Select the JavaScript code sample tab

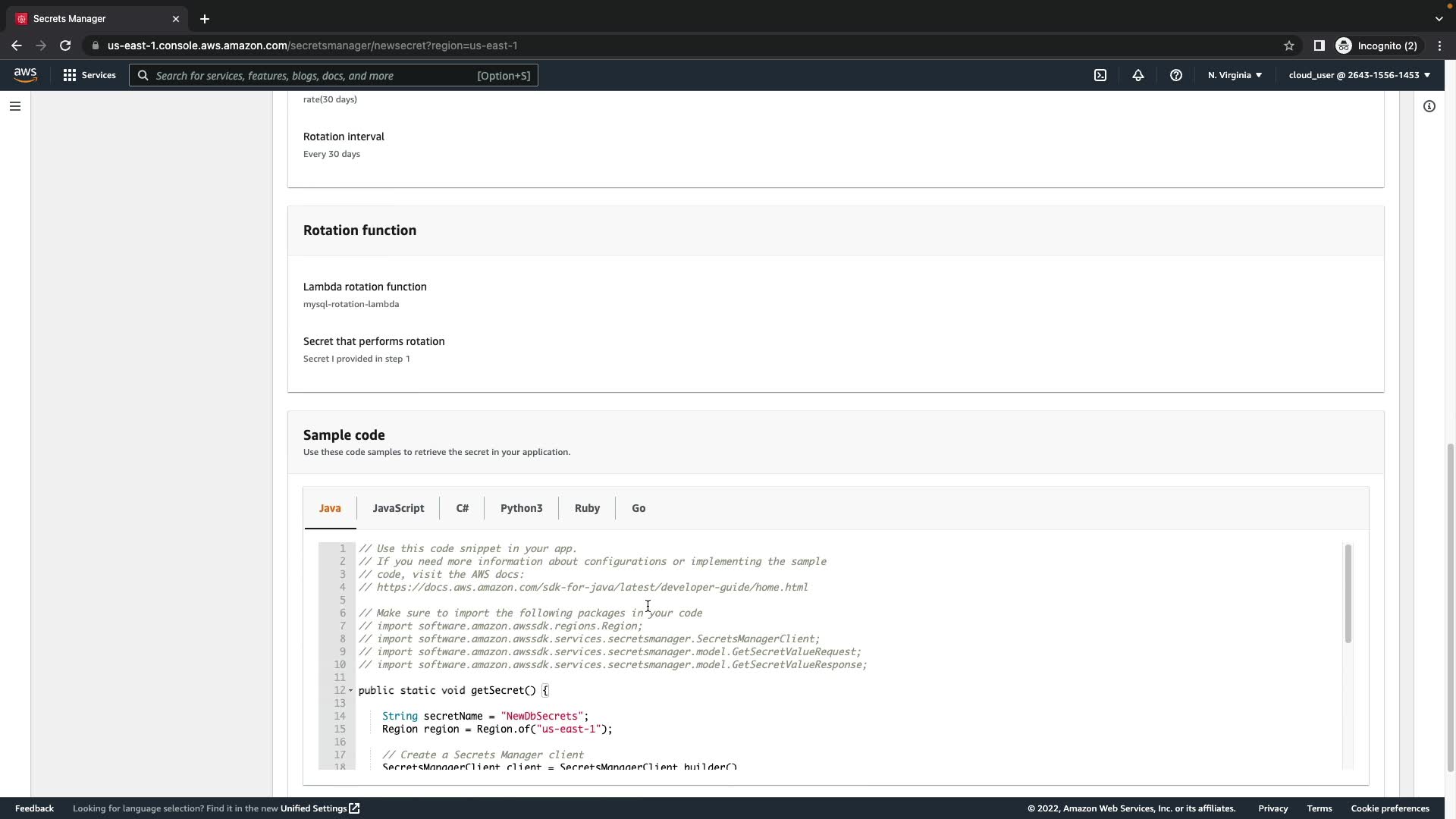point(398,508)
